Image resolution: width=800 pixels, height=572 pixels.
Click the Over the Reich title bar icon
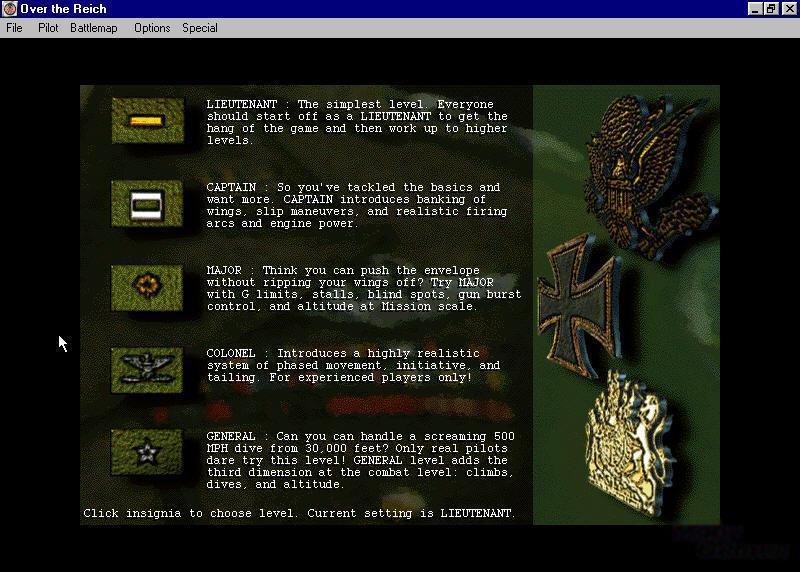click(x=9, y=9)
